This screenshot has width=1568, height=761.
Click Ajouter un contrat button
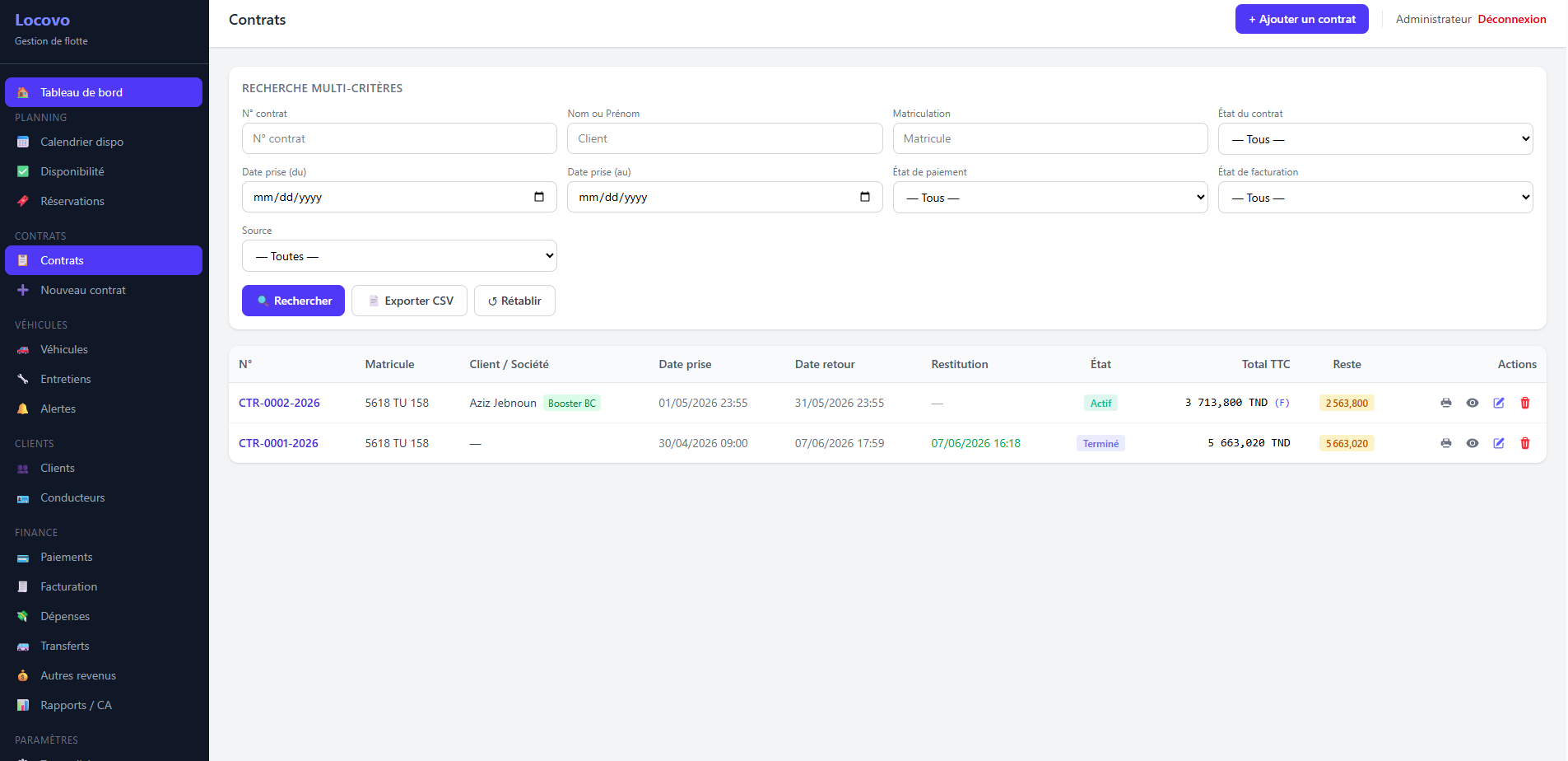[x=1301, y=19]
